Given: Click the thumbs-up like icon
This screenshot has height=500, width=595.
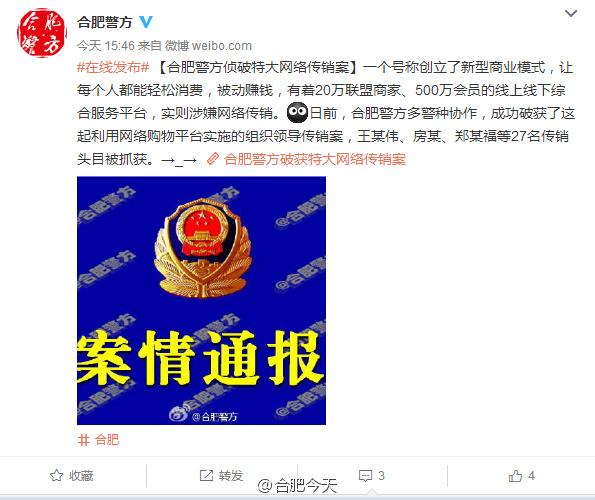Looking at the screenshot, I should (x=515, y=475).
